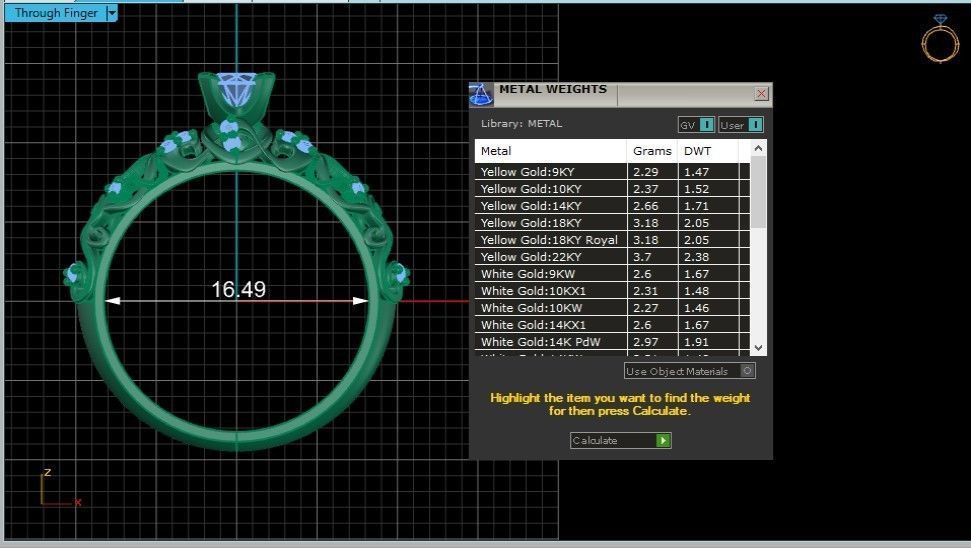This screenshot has height=548, width=971.
Task: Click the green Calculate arrow icon
Action: (663, 440)
